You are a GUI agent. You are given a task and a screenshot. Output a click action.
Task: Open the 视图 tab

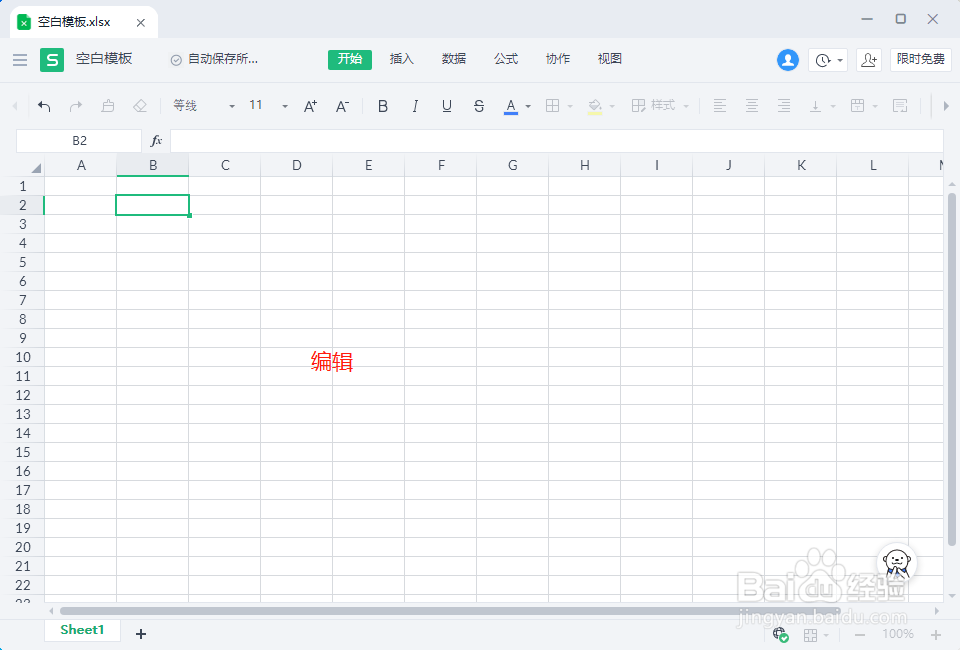click(610, 59)
